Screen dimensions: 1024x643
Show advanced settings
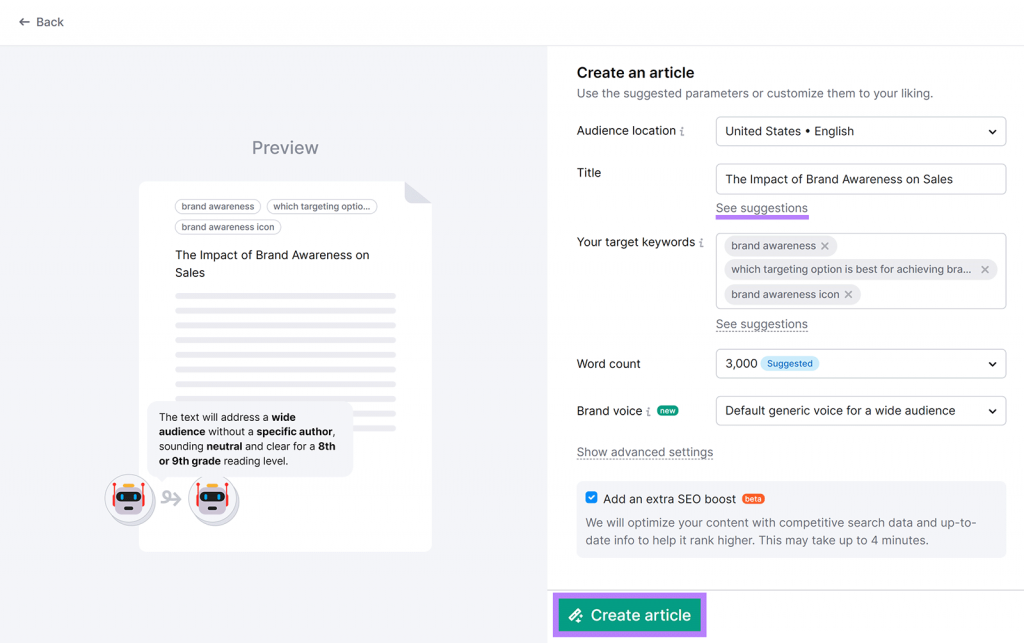[x=645, y=452]
